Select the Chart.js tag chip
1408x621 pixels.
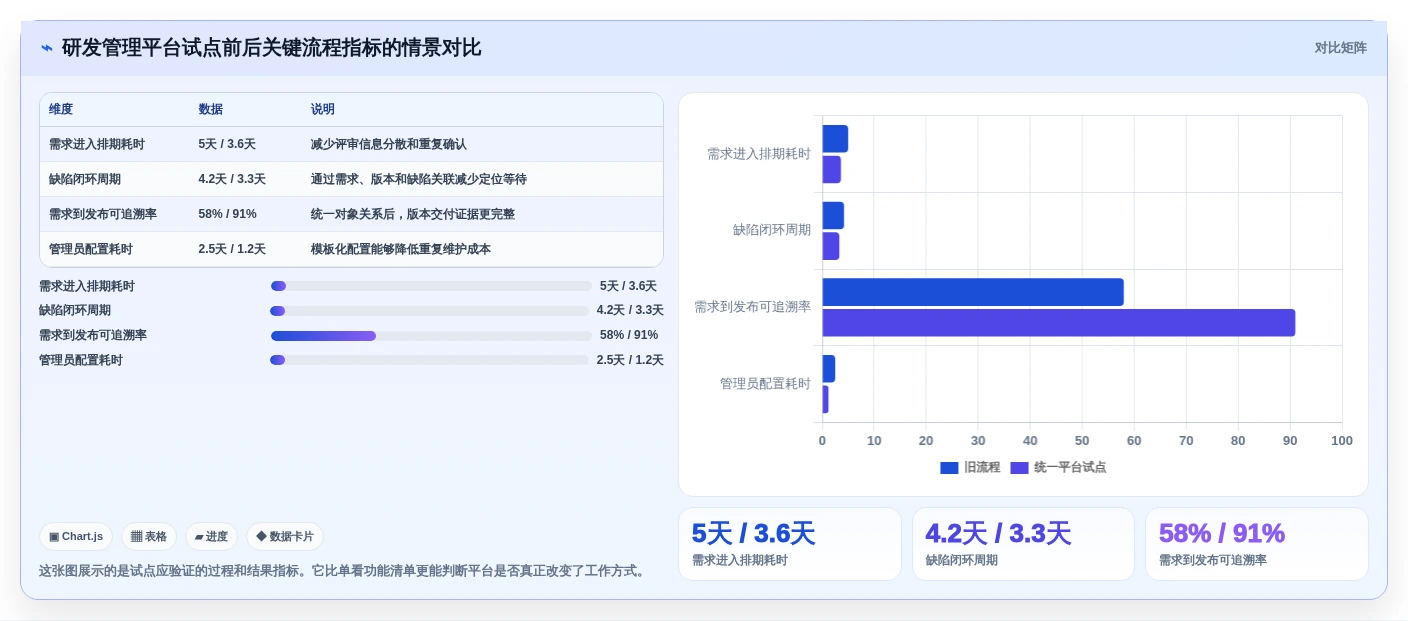pyautogui.click(x=76, y=537)
